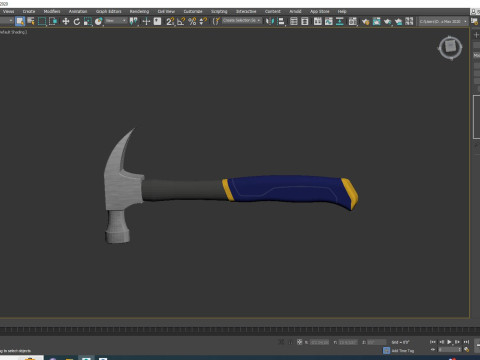This screenshot has height=360, width=480.
Task: Open the project folder path dropdown
Action: (x=443, y=21)
